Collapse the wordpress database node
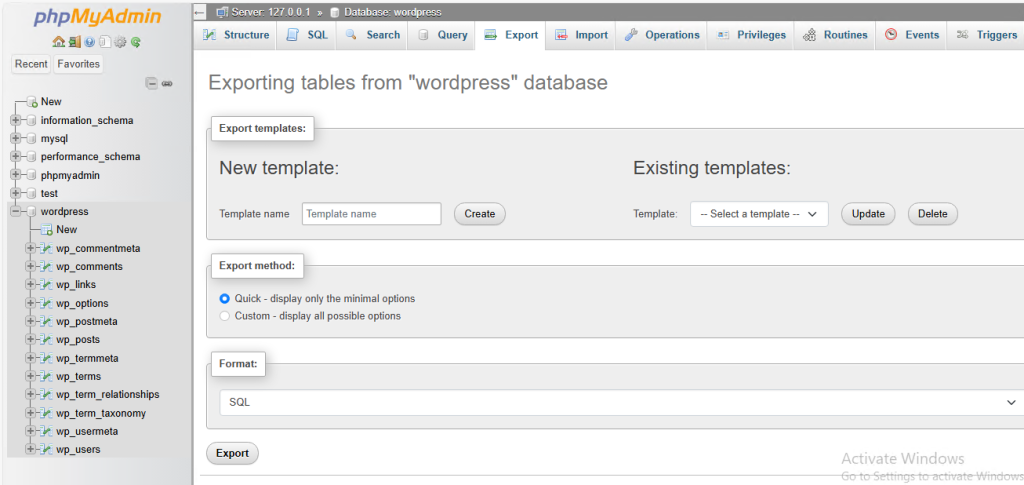Viewport: 1024px width, 485px height. coord(15,211)
